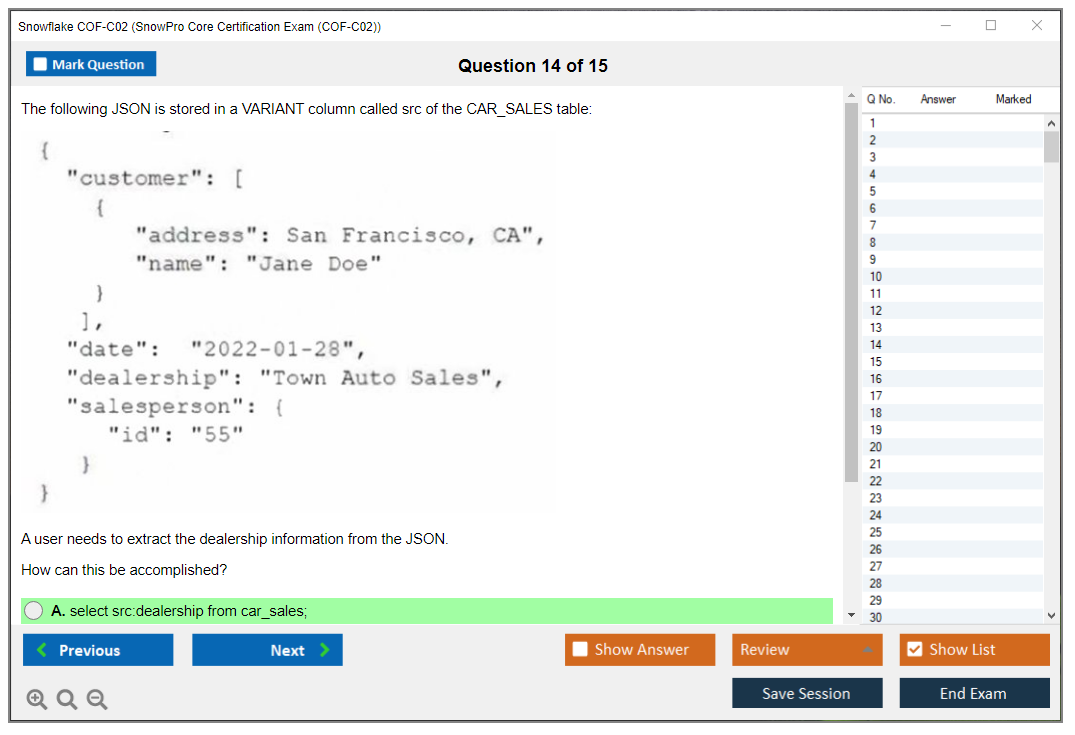
Task: Open the Review dropdown menu
Action: point(807,650)
